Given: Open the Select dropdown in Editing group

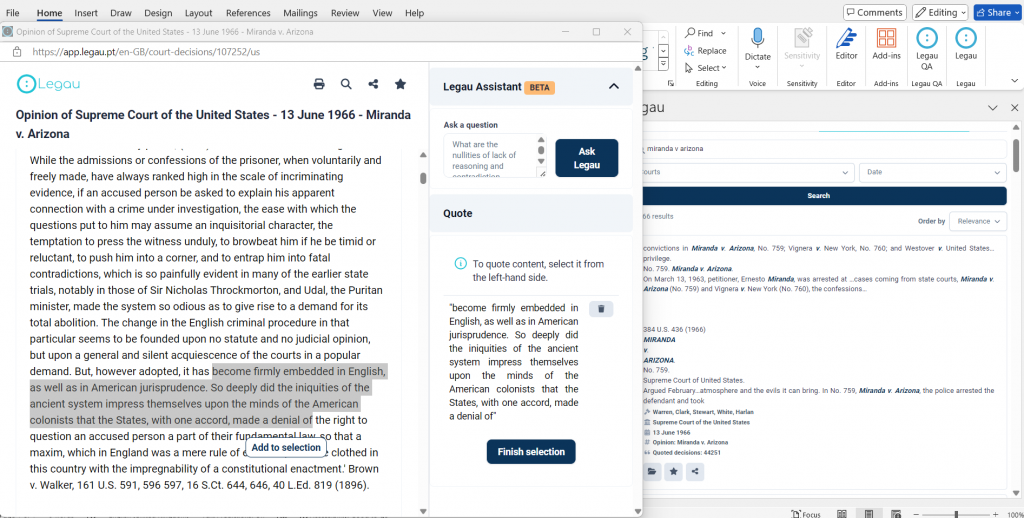Looking at the screenshot, I should 706,68.
